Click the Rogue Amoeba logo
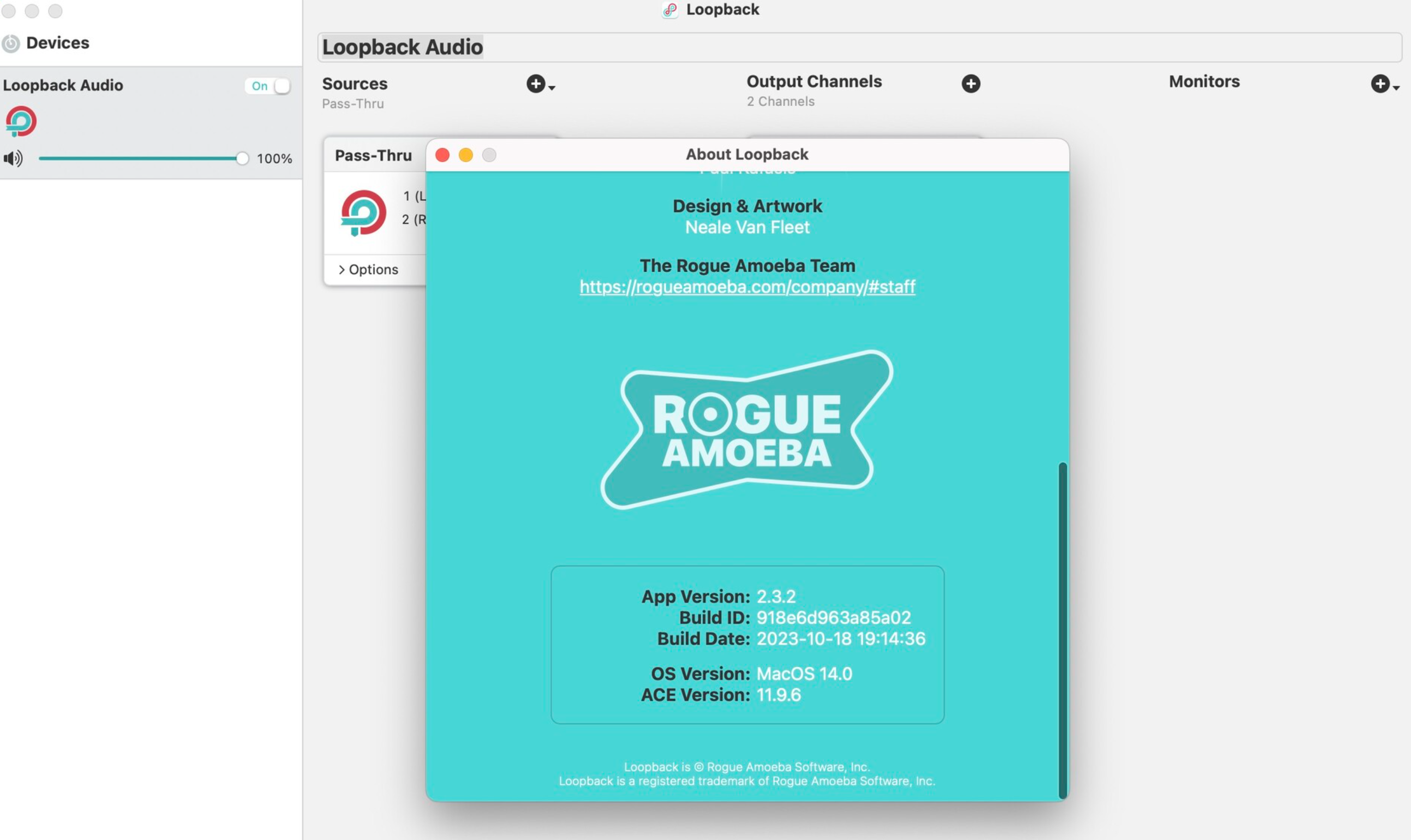 (x=746, y=429)
